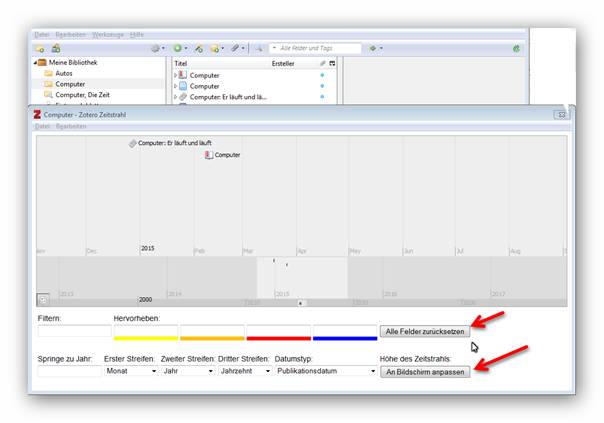The image size is (604, 423).
Task: Click the attachment column paperclip header icon
Action: point(322,64)
